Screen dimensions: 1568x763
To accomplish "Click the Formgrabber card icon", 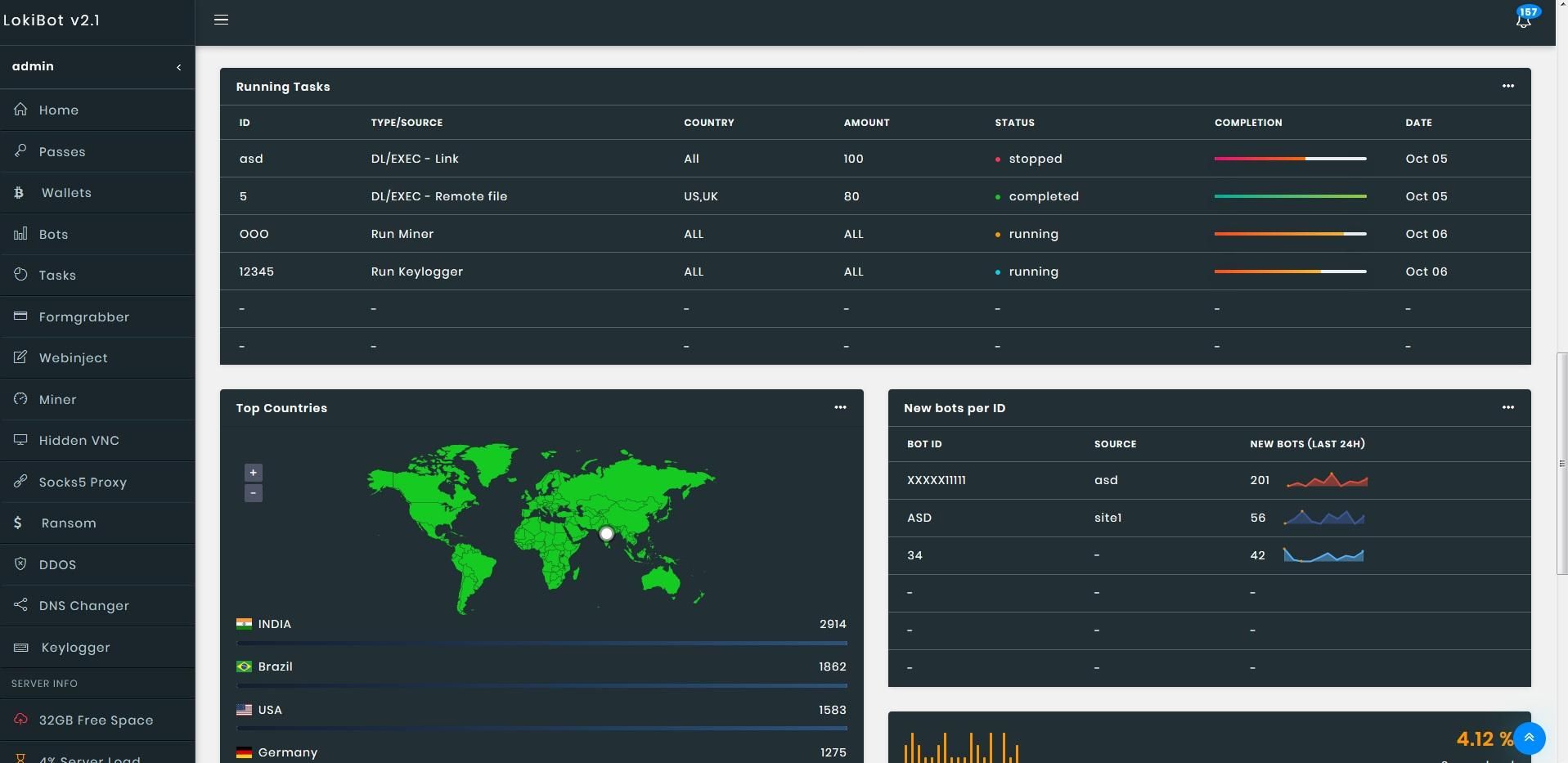I will pos(20,316).
